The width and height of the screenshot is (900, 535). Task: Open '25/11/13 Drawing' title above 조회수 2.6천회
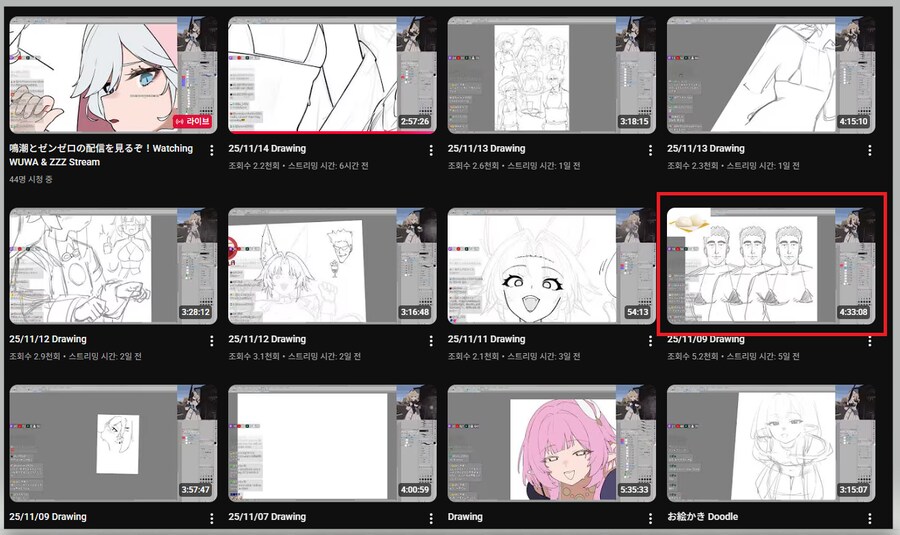[486, 149]
